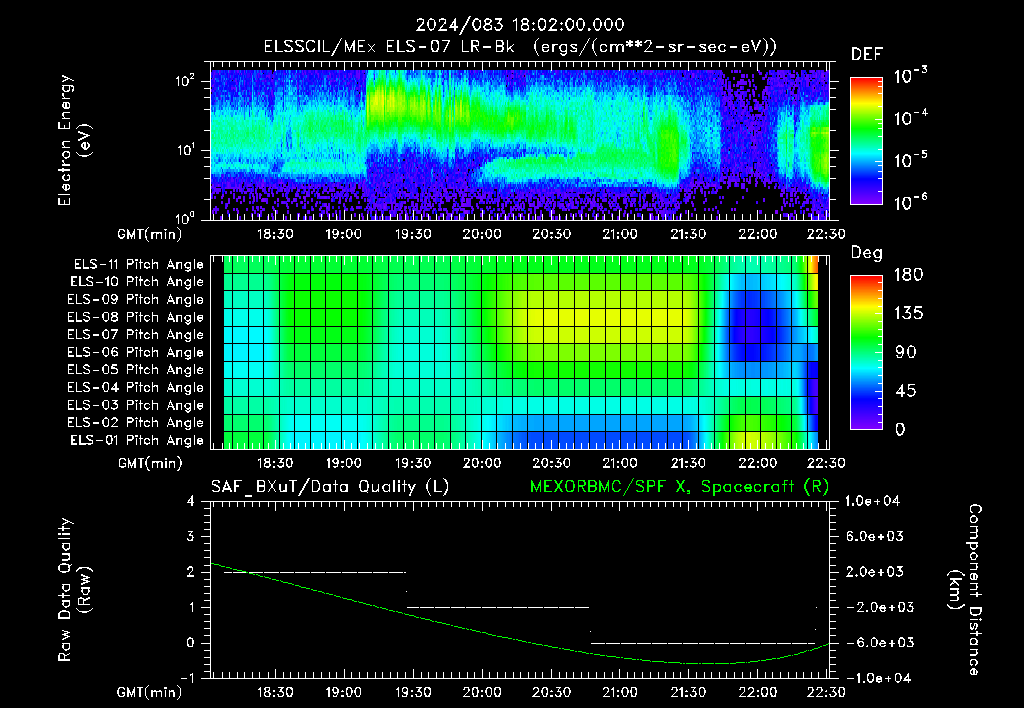Click the Deg legend label
The width and height of the screenshot is (1024, 708).
coord(866,253)
